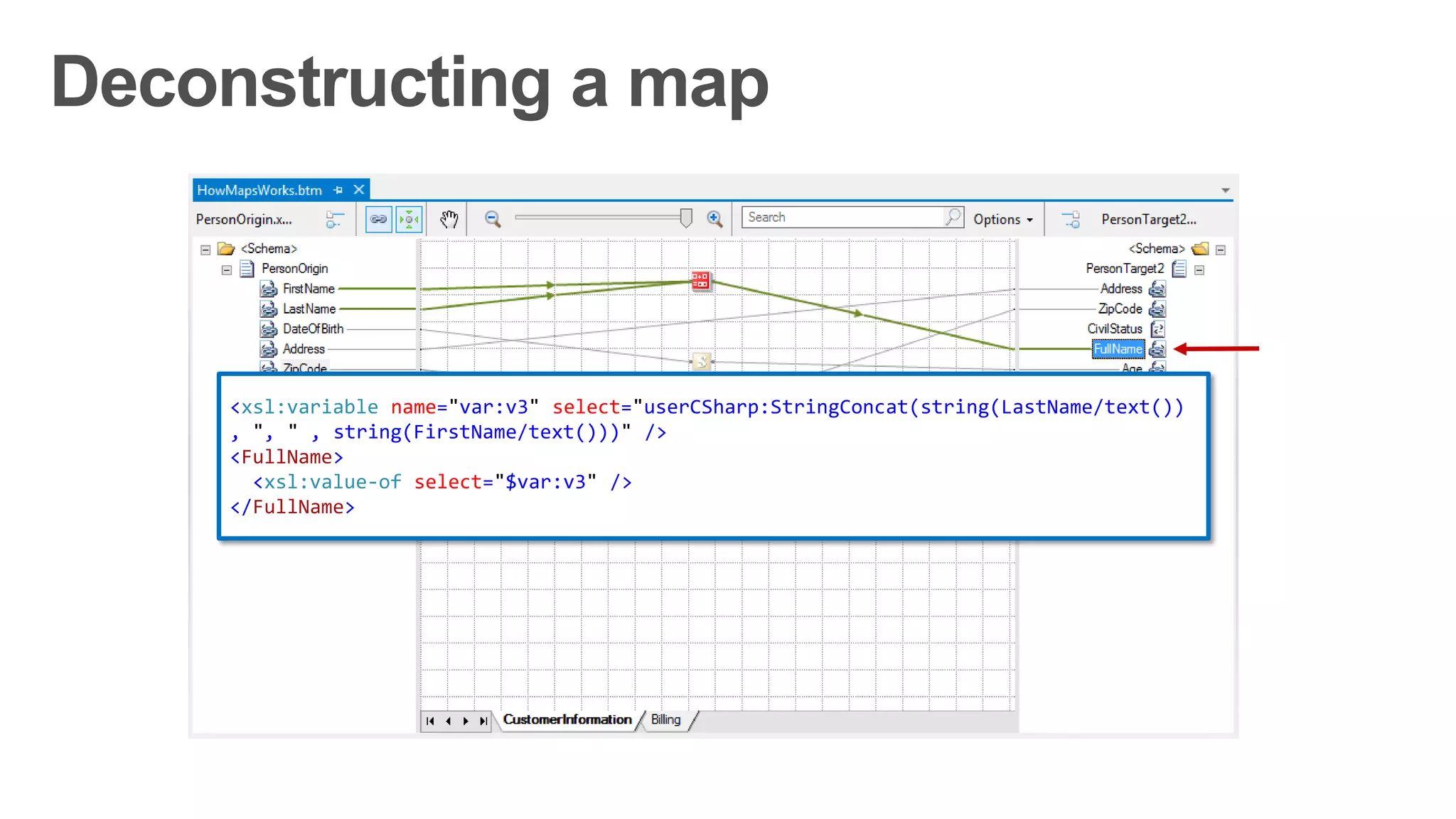Select destination ZipCode element
The width and height of the screenshot is (1456, 819).
click(1120, 309)
